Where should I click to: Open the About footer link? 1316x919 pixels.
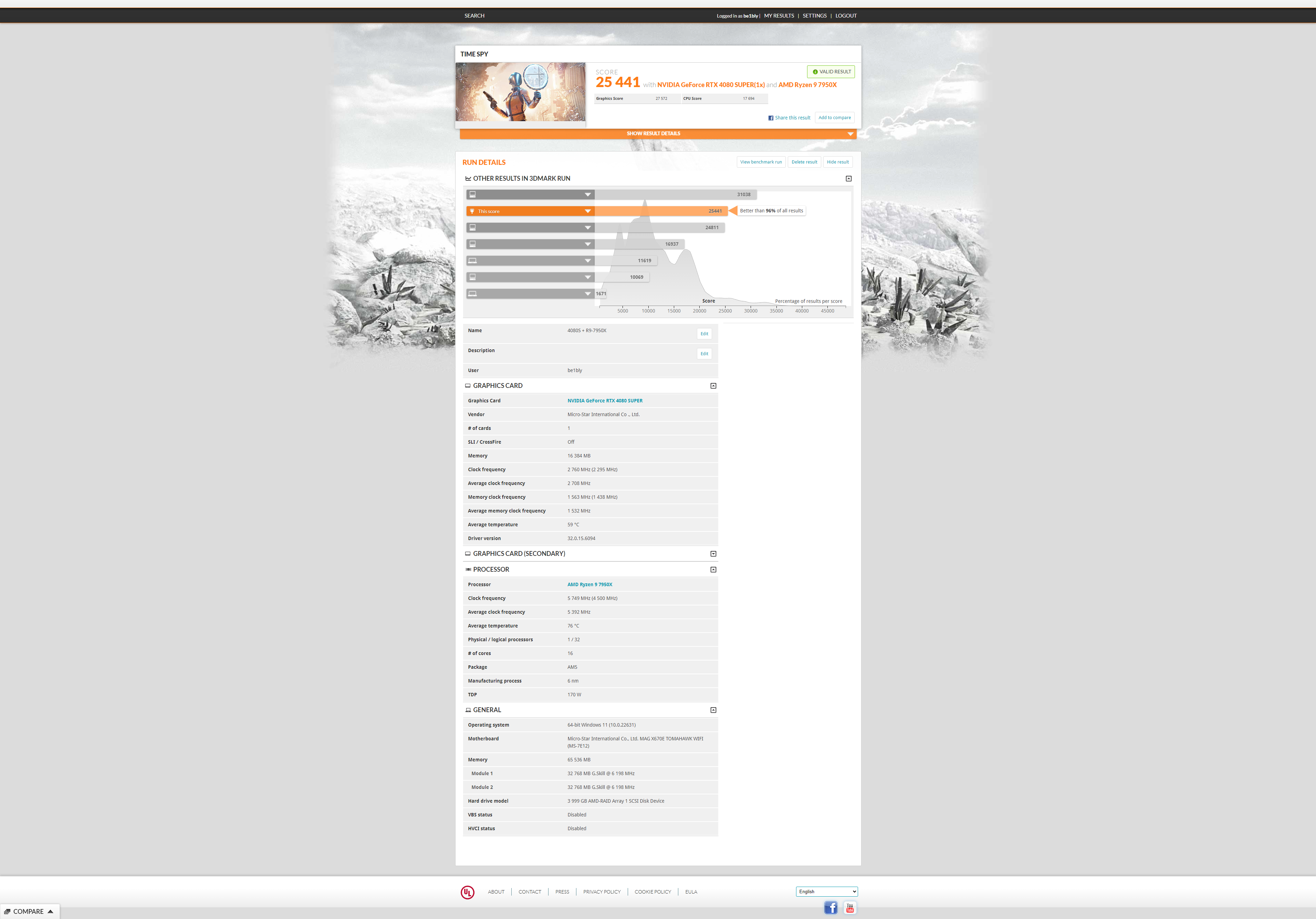tap(496, 892)
